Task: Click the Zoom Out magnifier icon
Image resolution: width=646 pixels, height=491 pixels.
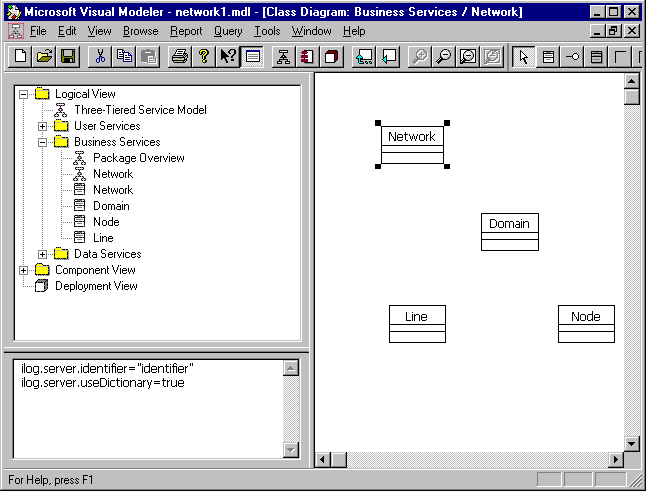Action: coord(444,56)
